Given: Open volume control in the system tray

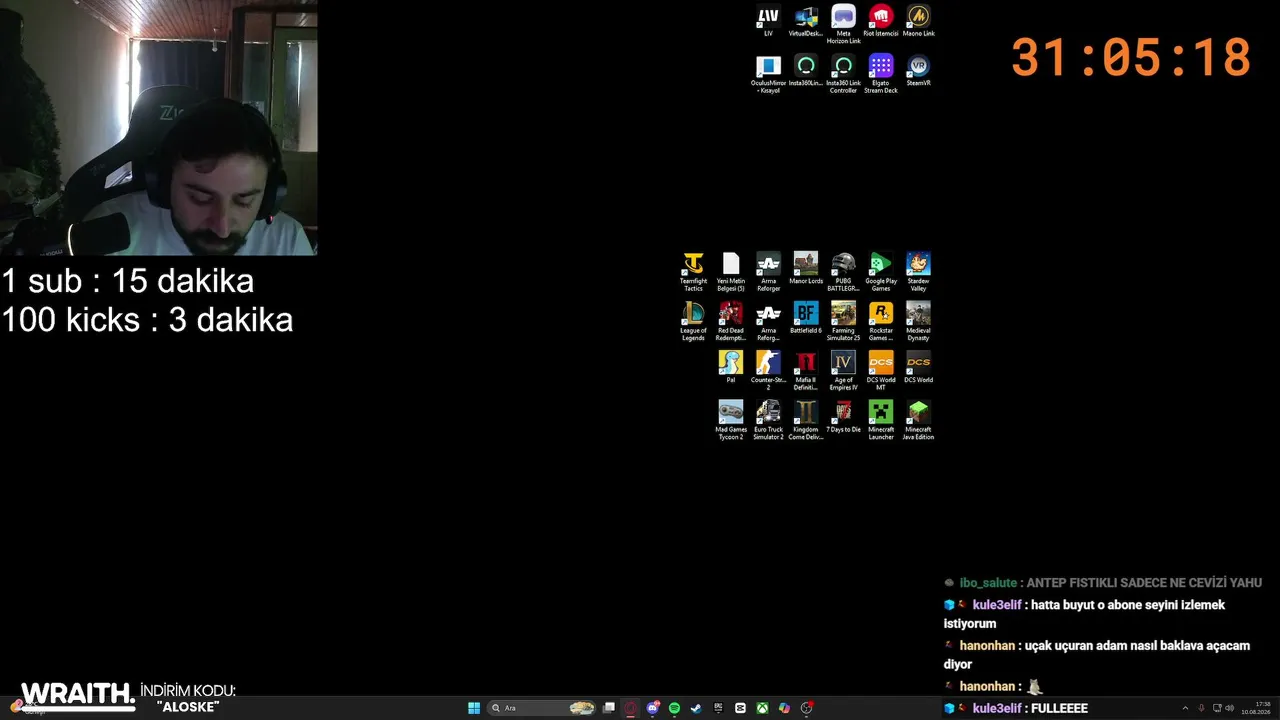Looking at the screenshot, I should coord(1229,708).
